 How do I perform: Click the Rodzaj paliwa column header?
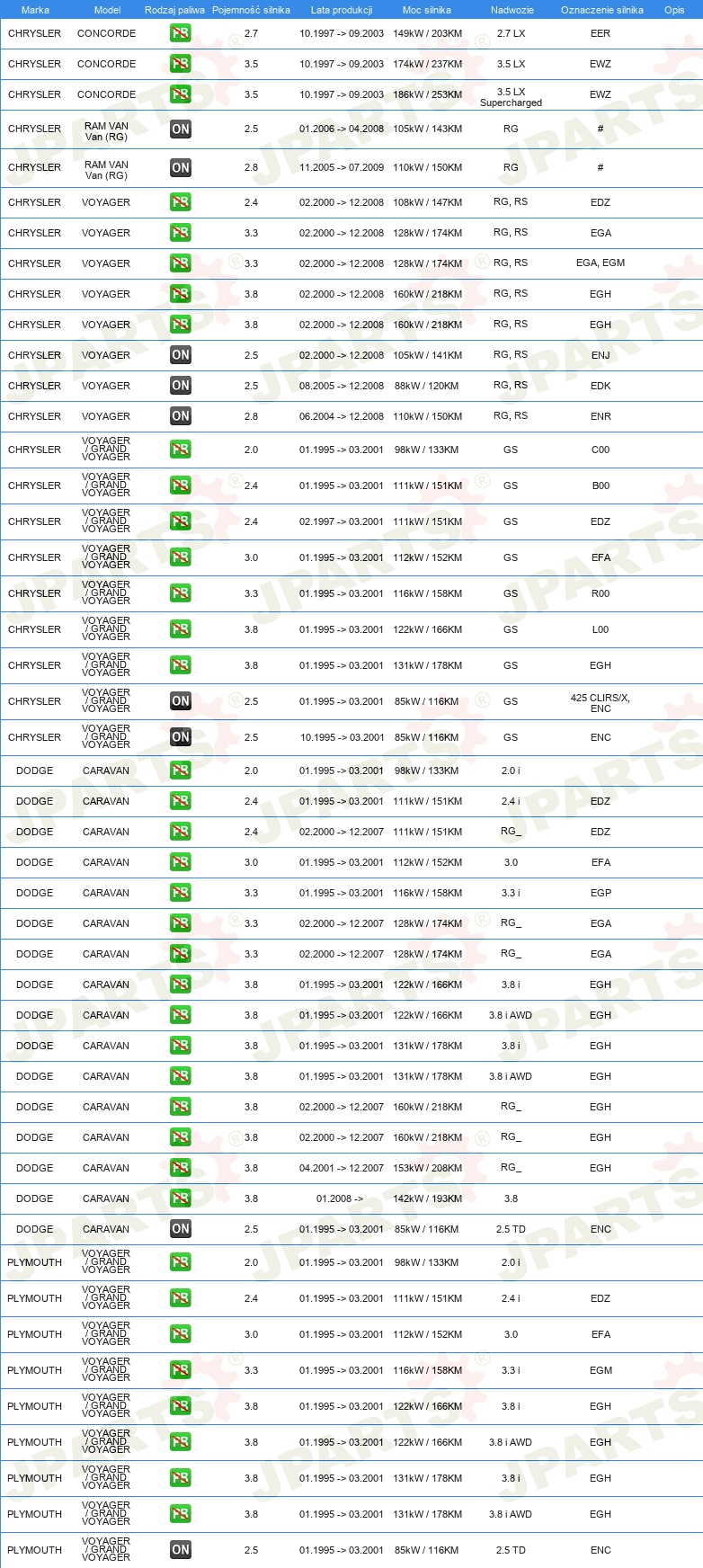(x=174, y=10)
